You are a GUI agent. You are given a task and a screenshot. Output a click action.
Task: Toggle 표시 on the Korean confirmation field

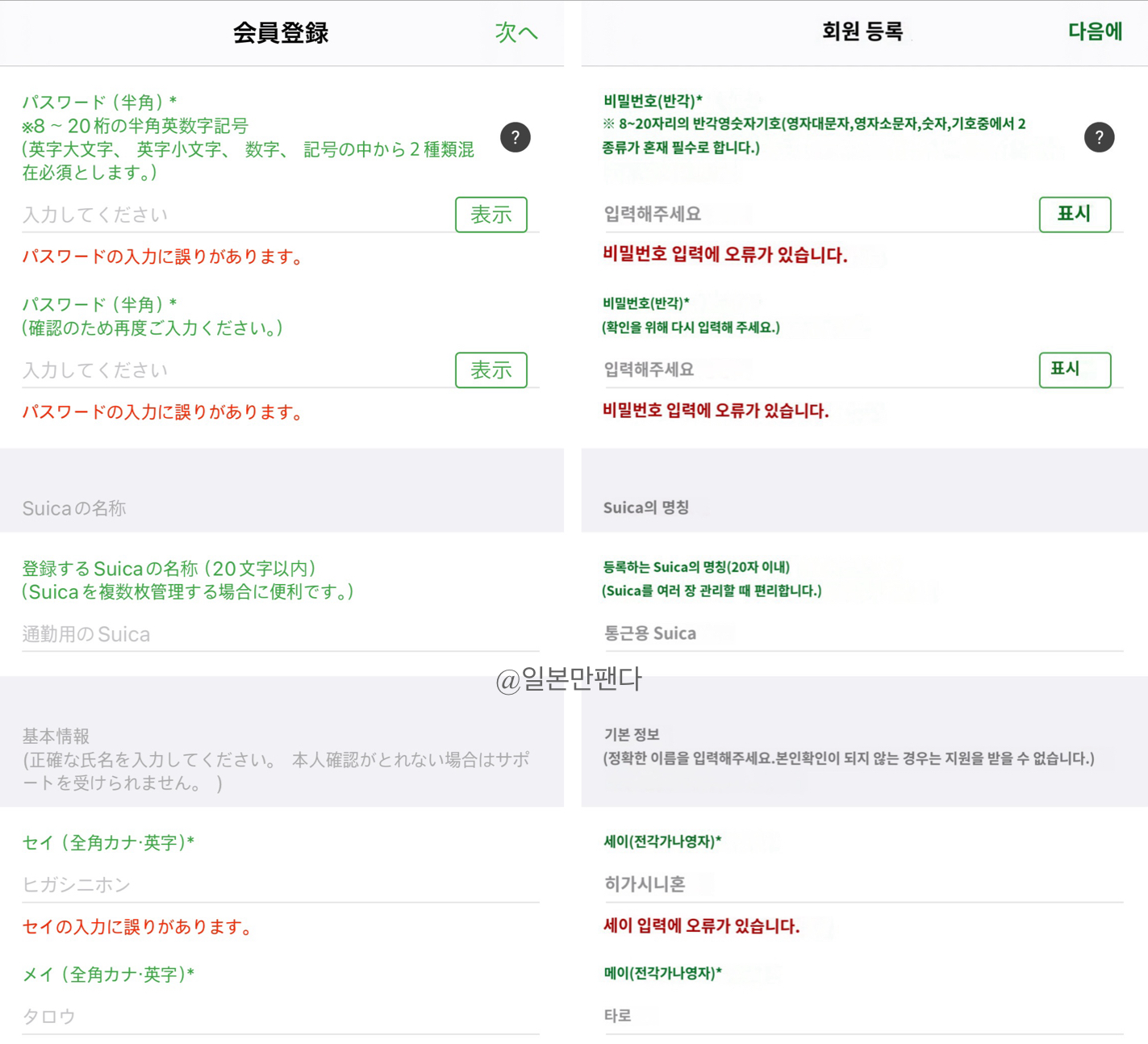pyautogui.click(x=1075, y=370)
